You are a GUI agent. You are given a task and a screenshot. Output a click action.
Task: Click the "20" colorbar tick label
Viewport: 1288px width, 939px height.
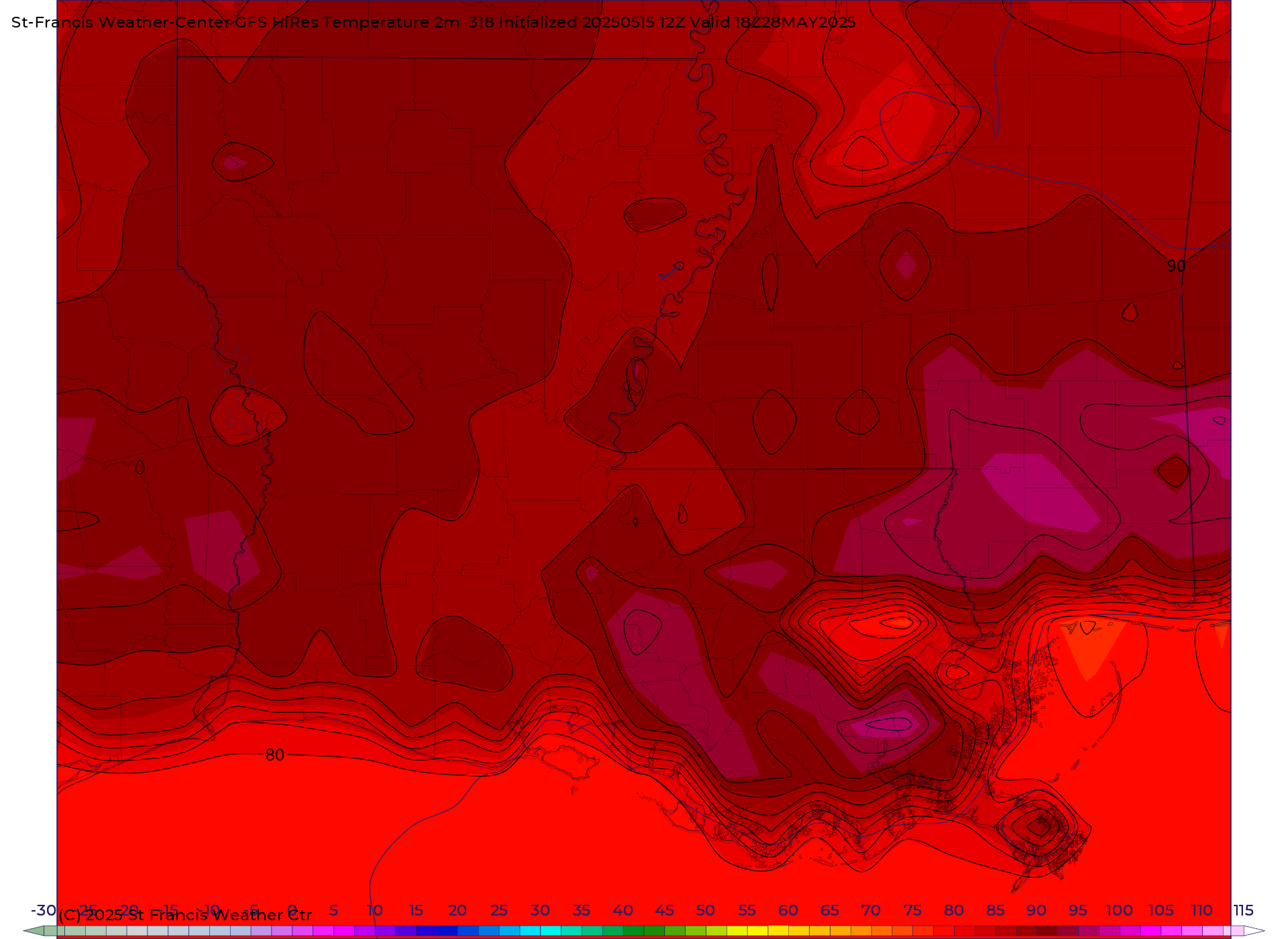pos(458,910)
